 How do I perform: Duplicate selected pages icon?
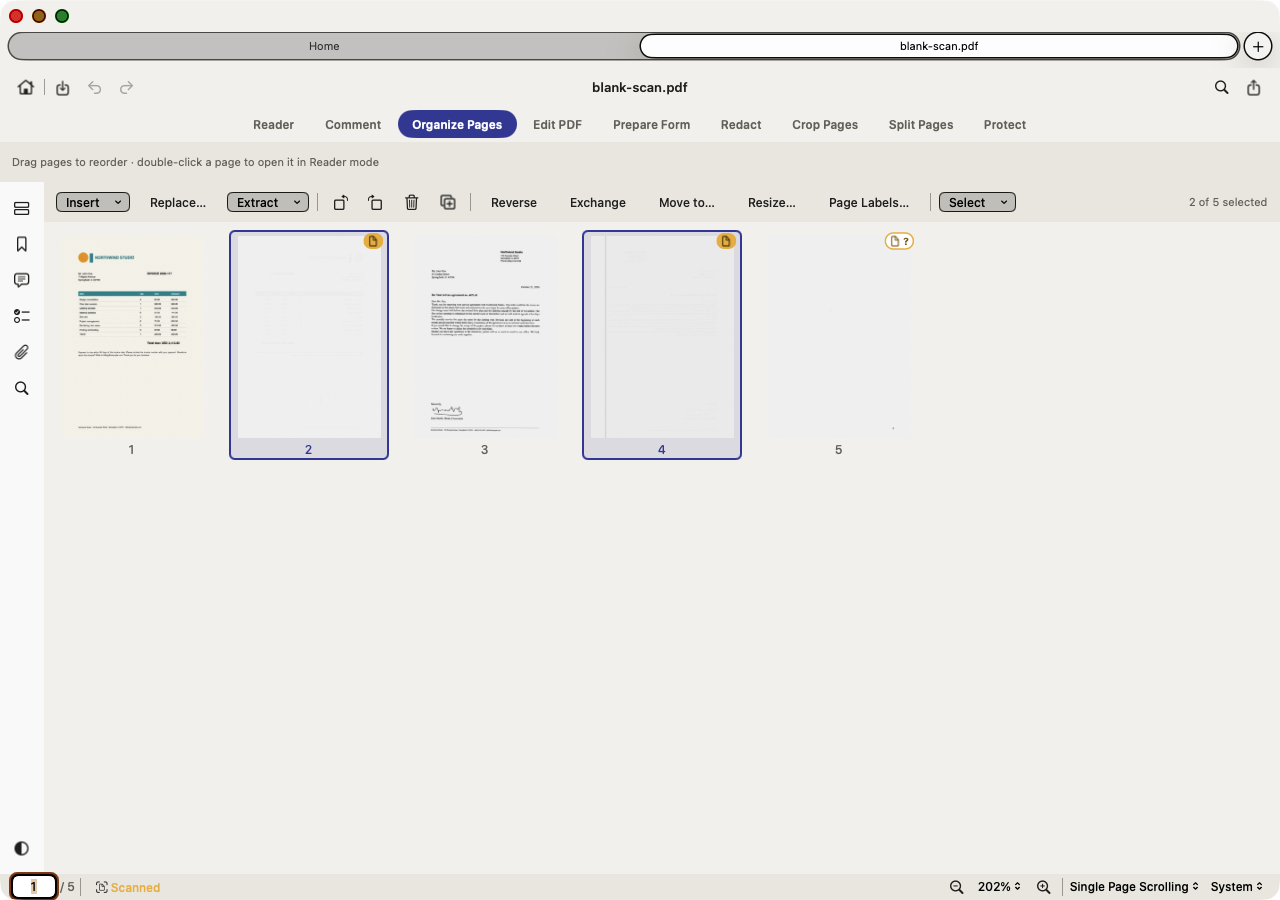448,202
